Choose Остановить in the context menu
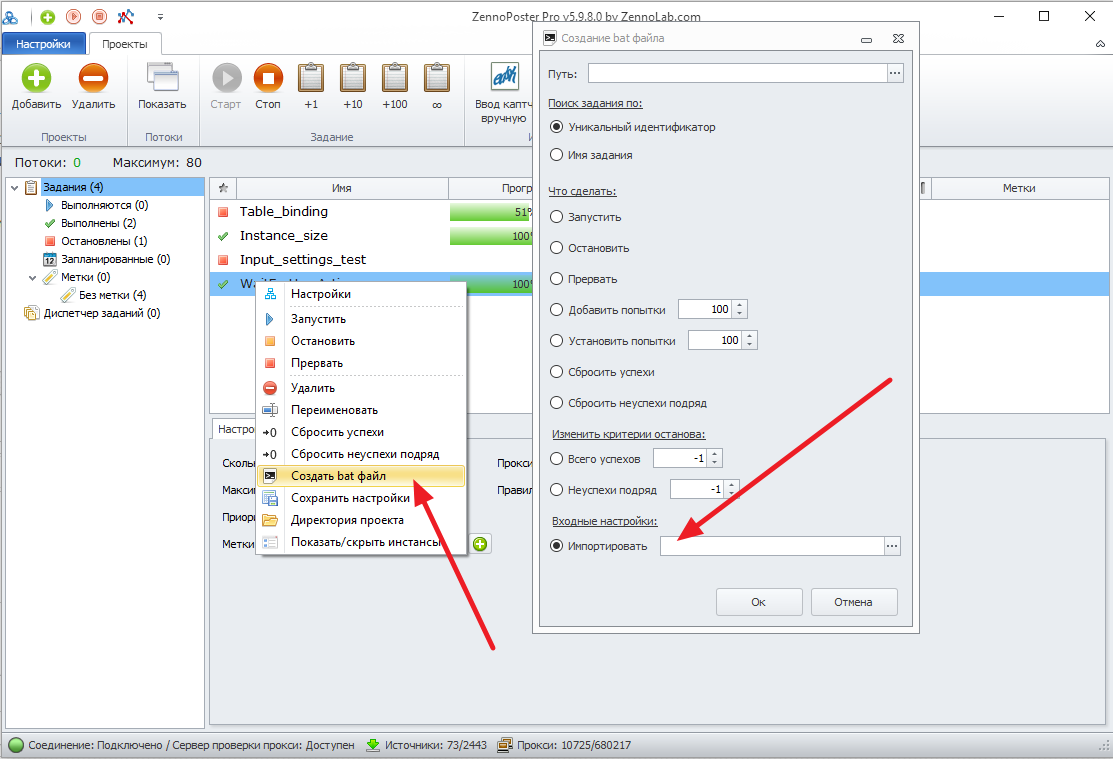The height and width of the screenshot is (759, 1113). 361,342
